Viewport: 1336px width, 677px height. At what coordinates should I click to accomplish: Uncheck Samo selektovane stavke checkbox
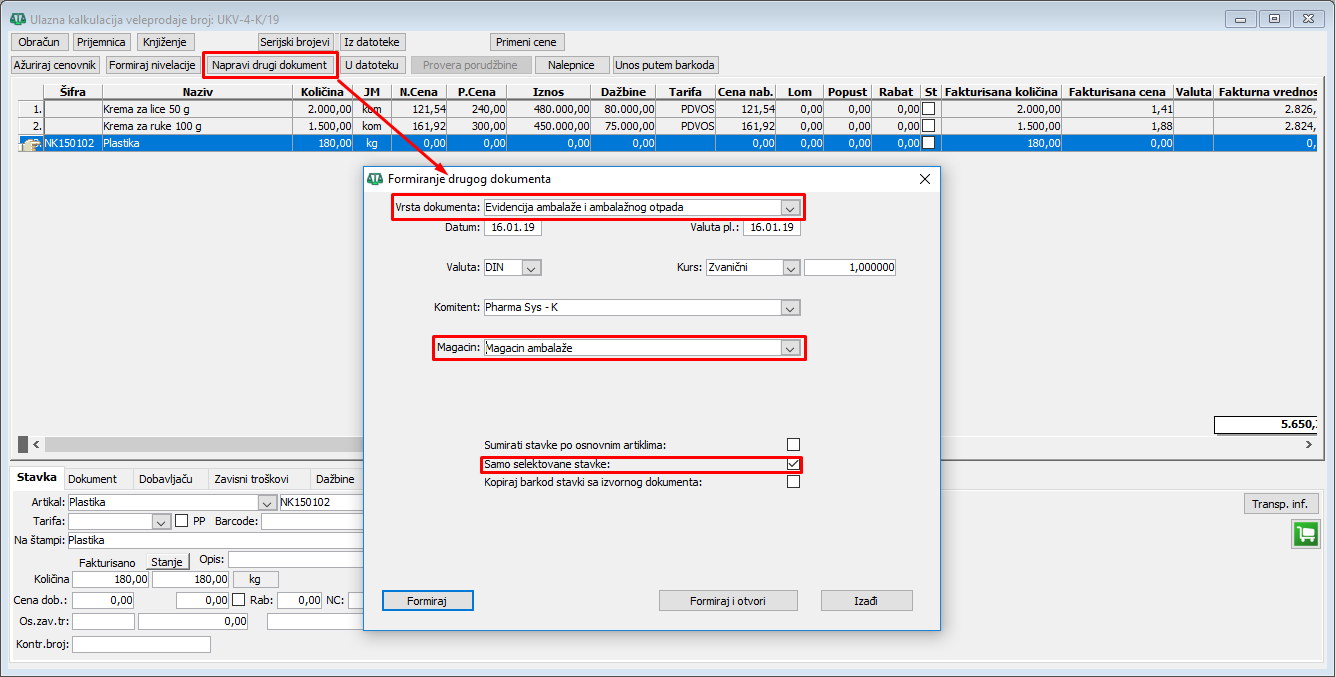793,464
